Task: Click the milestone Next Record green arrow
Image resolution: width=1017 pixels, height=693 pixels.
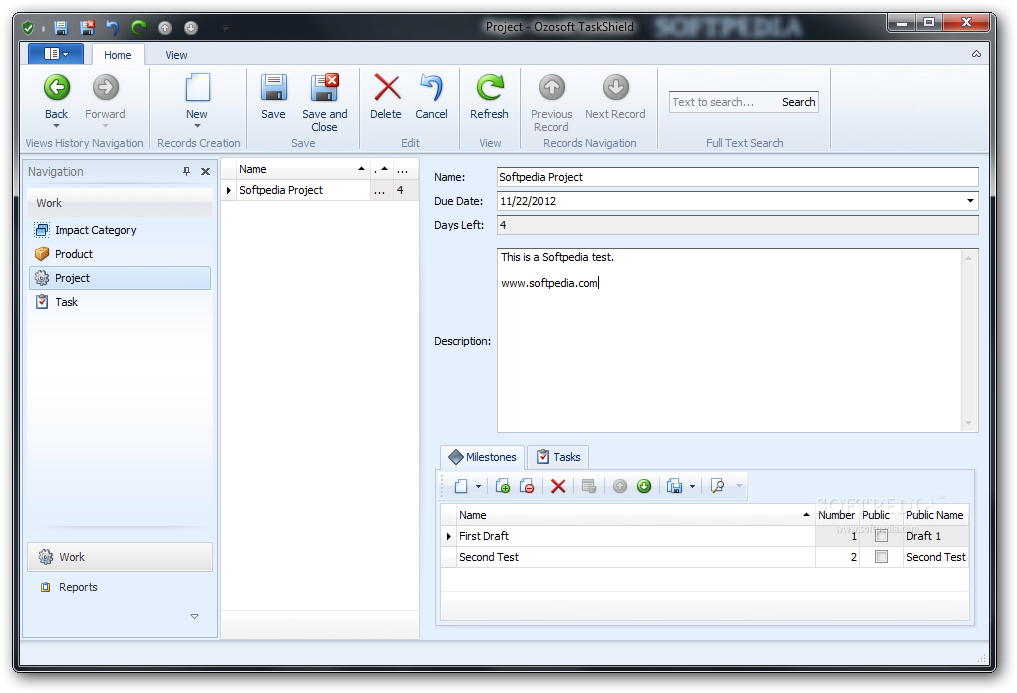Action: click(644, 486)
